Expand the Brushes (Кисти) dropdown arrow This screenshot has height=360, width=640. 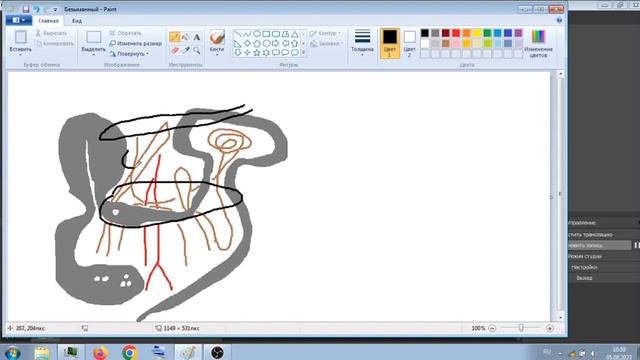tap(217, 55)
